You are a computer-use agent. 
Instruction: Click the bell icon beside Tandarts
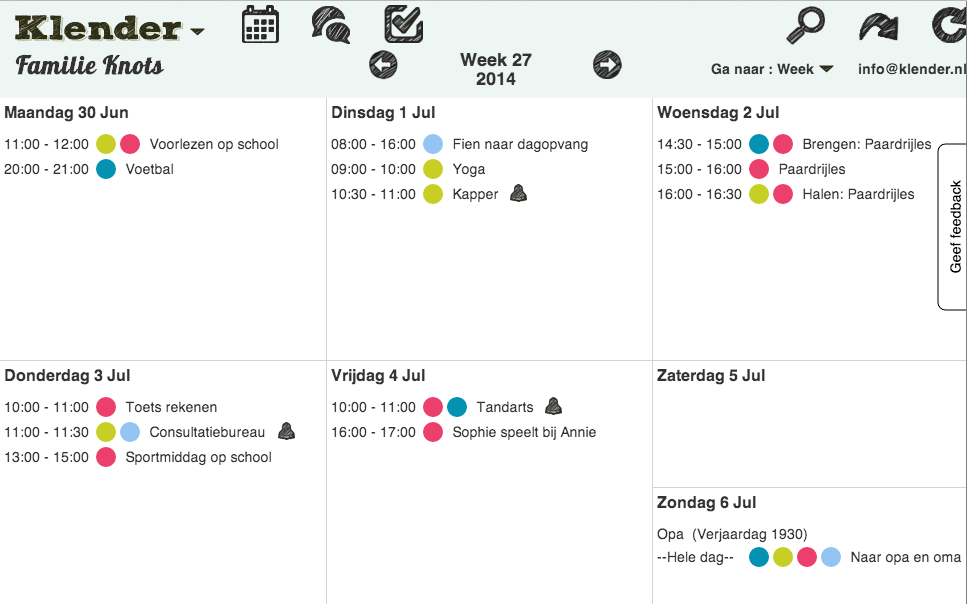click(553, 406)
